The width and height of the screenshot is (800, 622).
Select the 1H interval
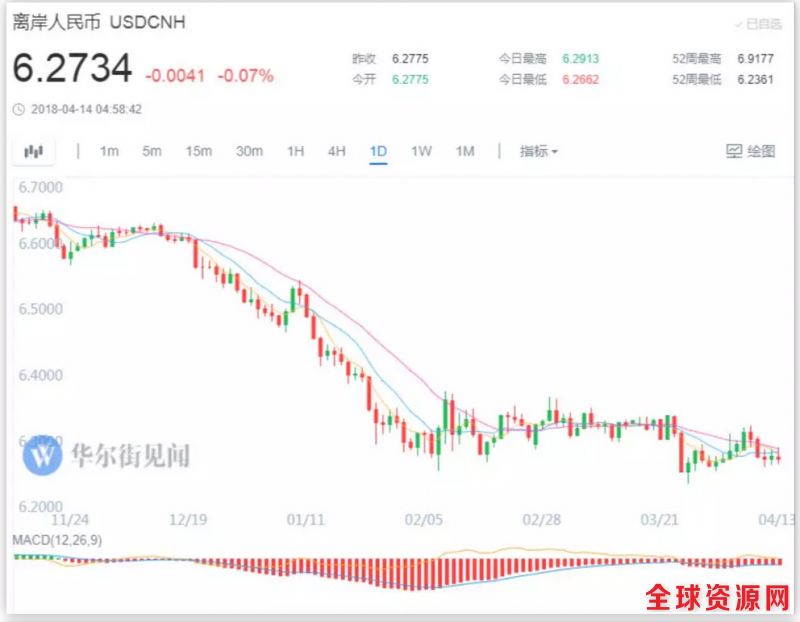tap(295, 152)
